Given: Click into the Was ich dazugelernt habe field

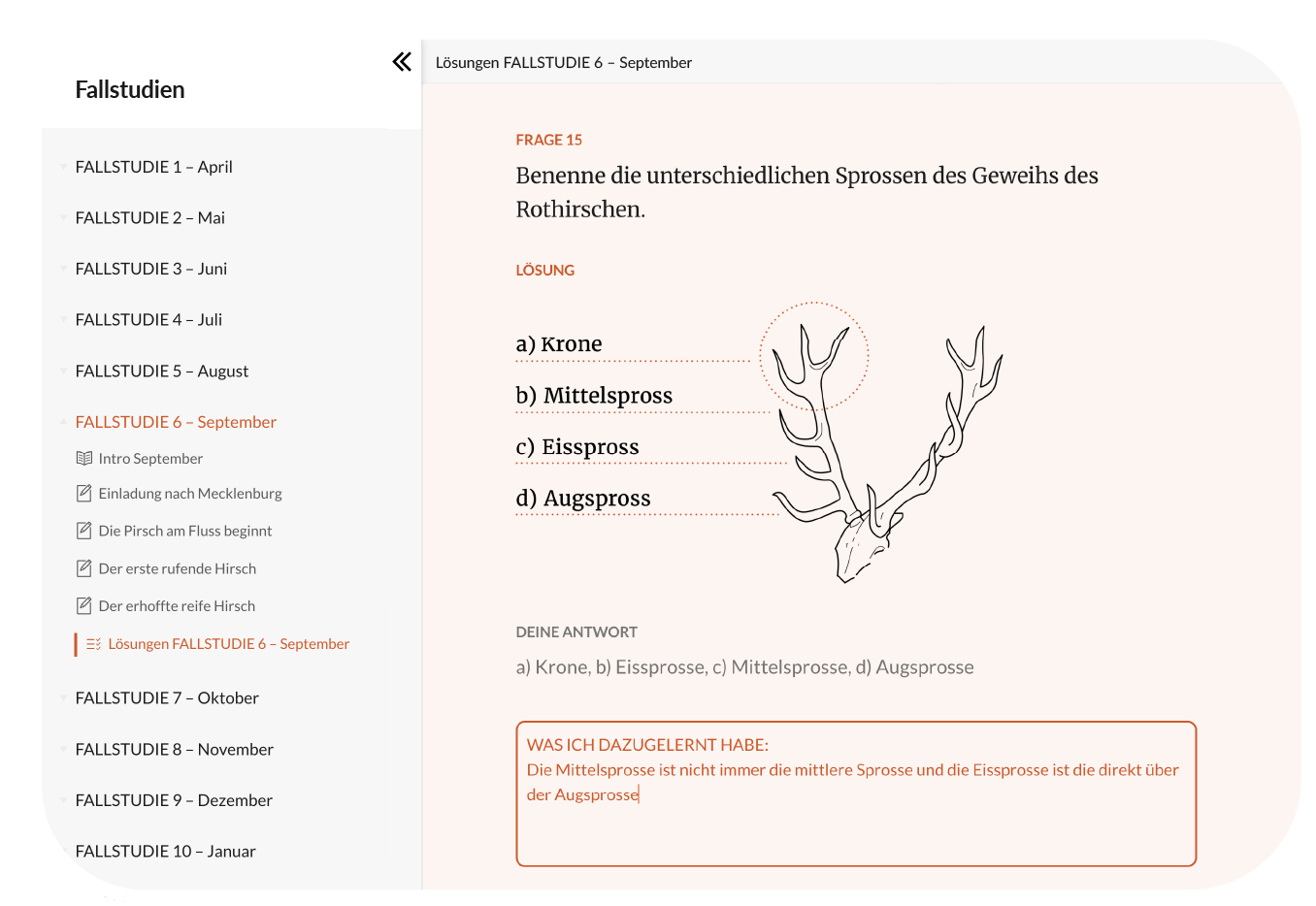Looking at the screenshot, I should [856, 793].
